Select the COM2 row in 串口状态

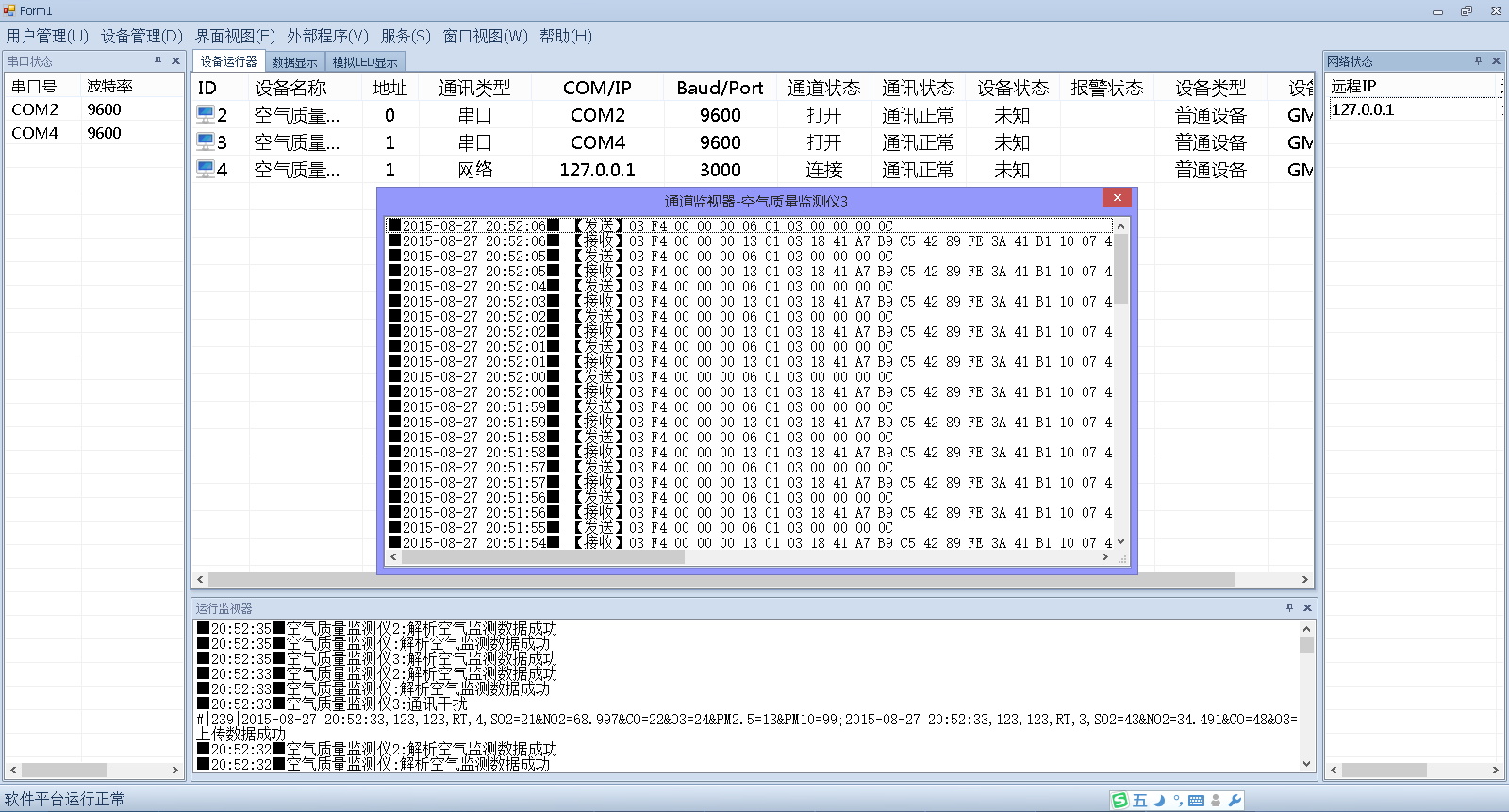(94, 109)
